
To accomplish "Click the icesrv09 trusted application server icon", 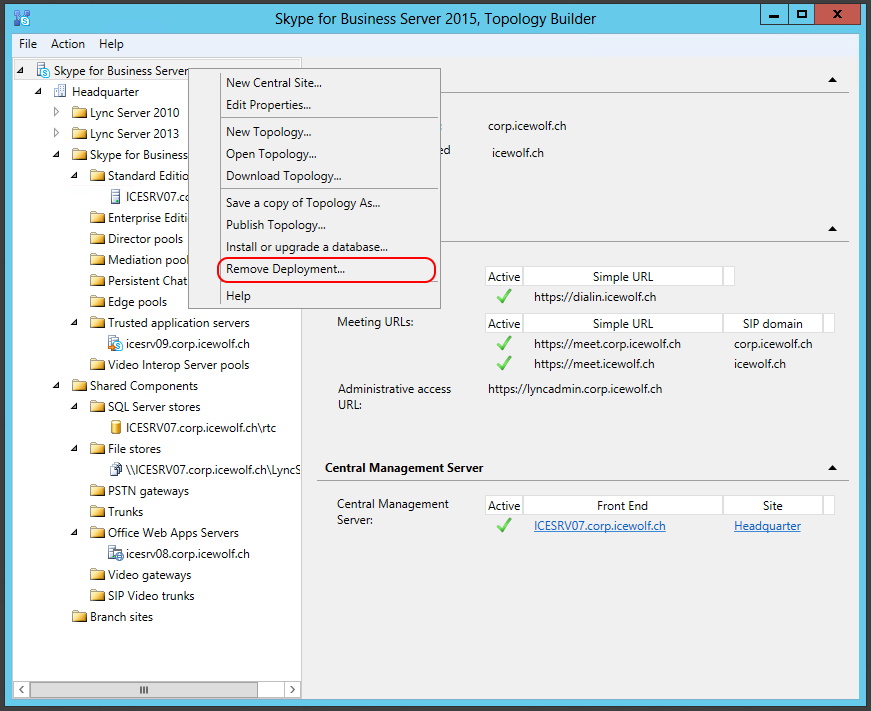I will click(x=115, y=343).
